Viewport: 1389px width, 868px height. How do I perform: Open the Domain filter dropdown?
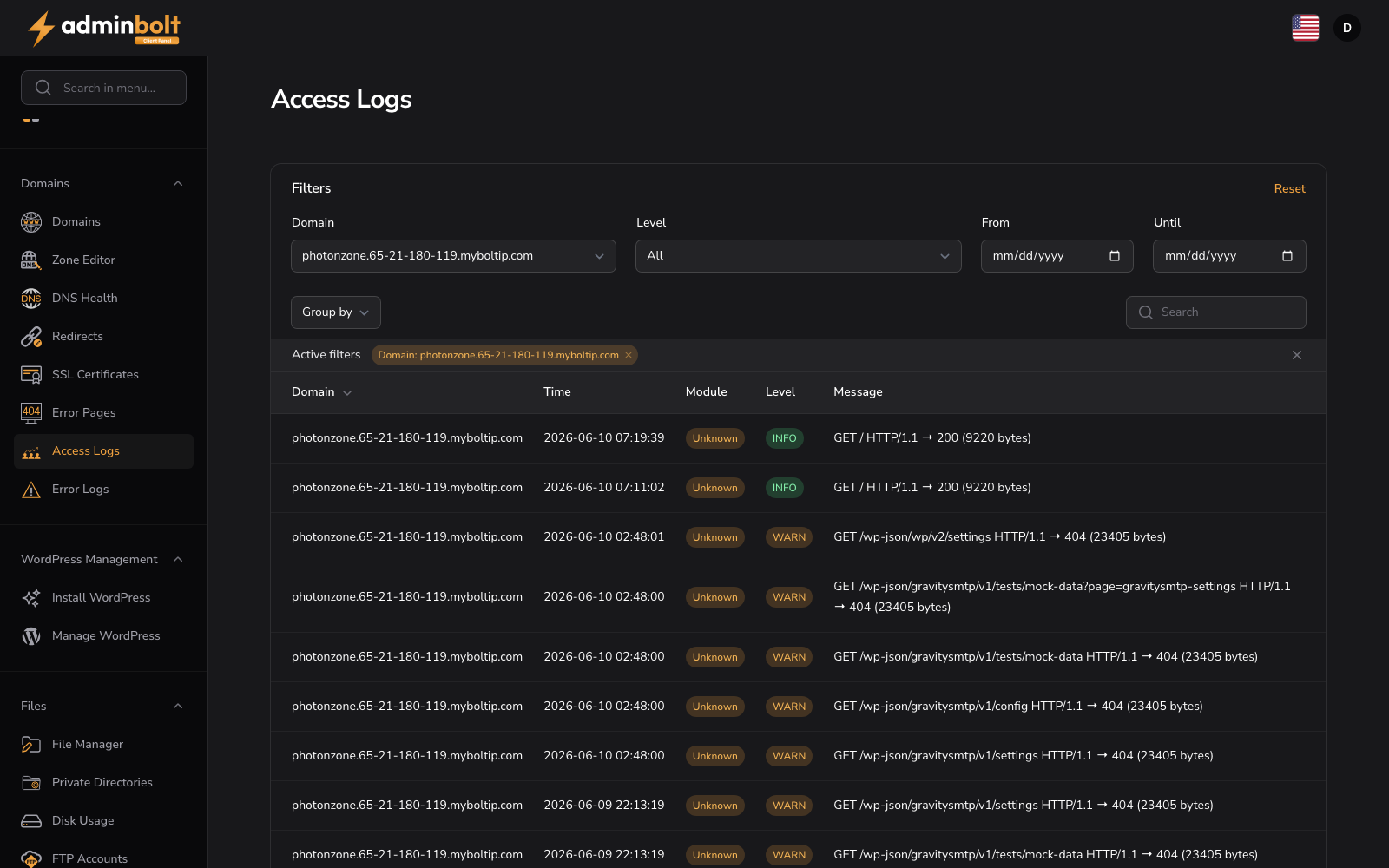pos(453,256)
